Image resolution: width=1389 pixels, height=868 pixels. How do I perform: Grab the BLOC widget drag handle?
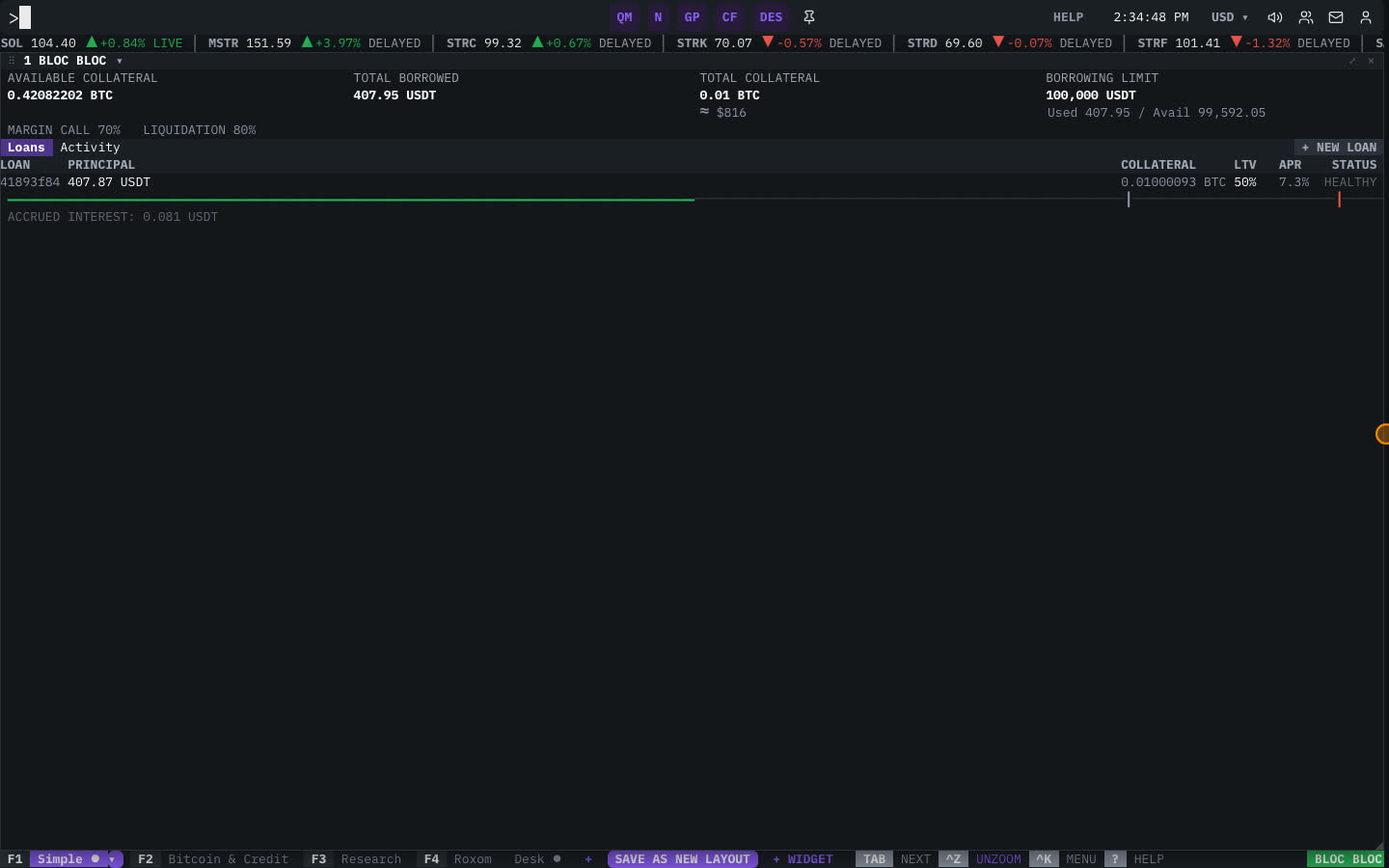pyautogui.click(x=12, y=61)
